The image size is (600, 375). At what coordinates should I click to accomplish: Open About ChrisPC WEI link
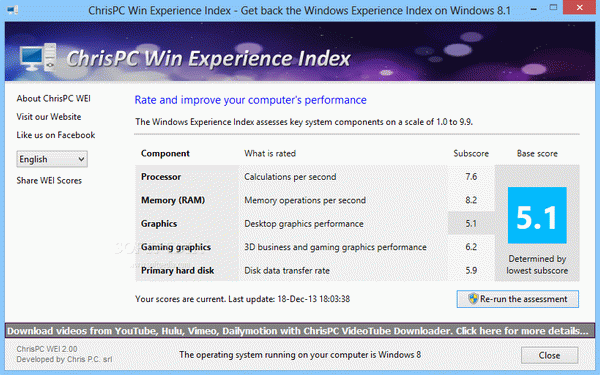click(x=54, y=99)
